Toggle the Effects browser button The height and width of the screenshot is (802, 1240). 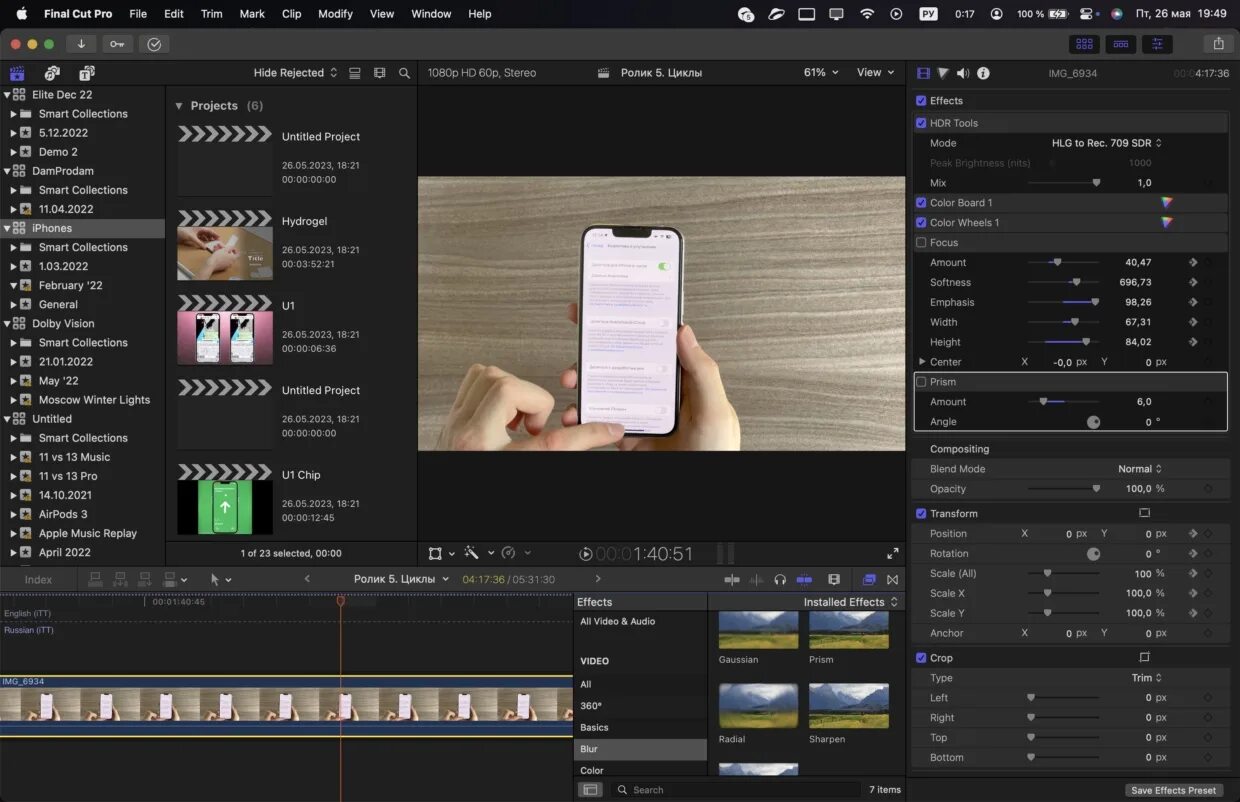pos(868,580)
